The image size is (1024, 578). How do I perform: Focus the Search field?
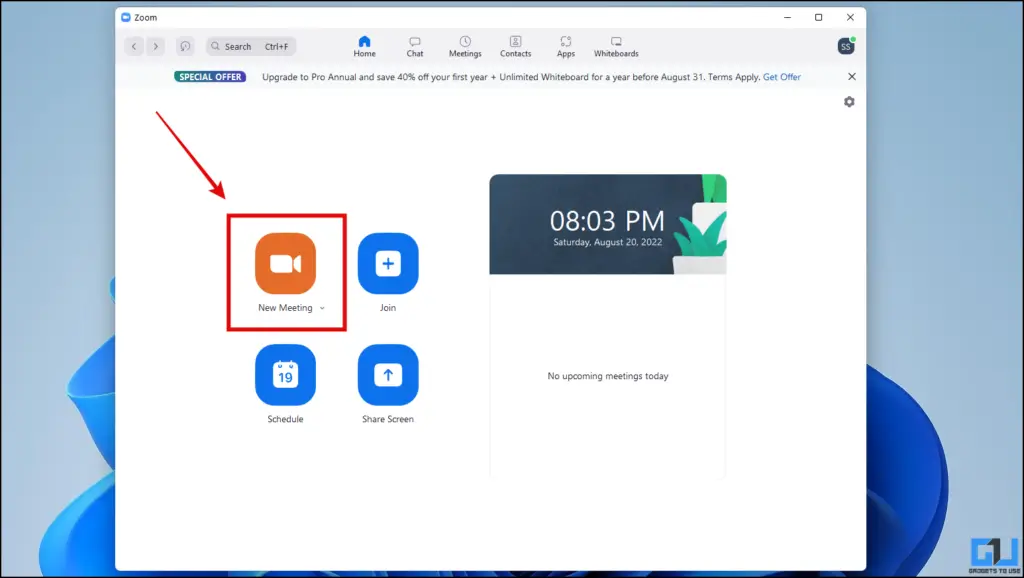251,46
